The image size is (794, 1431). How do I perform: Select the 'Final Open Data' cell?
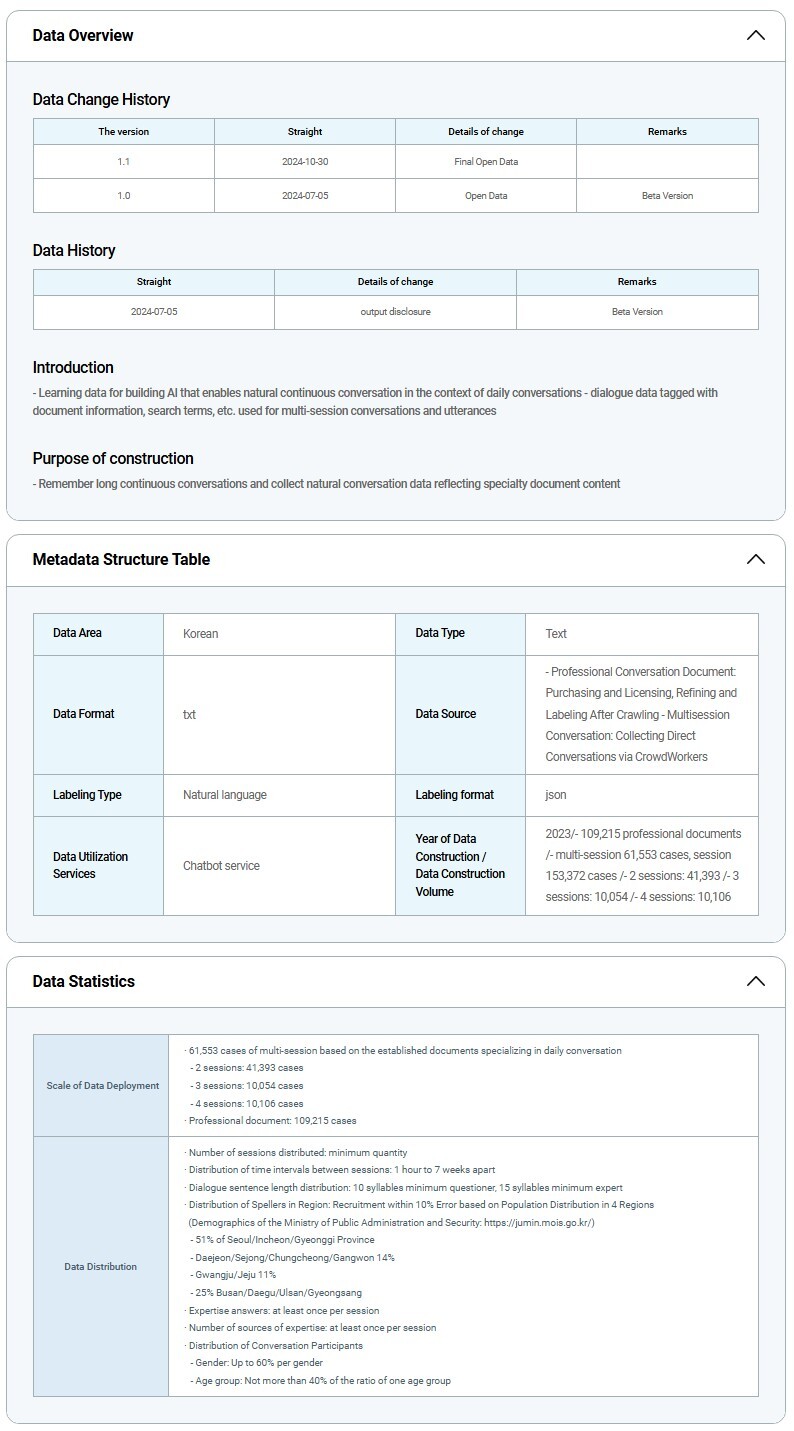pyautogui.click(x=486, y=162)
